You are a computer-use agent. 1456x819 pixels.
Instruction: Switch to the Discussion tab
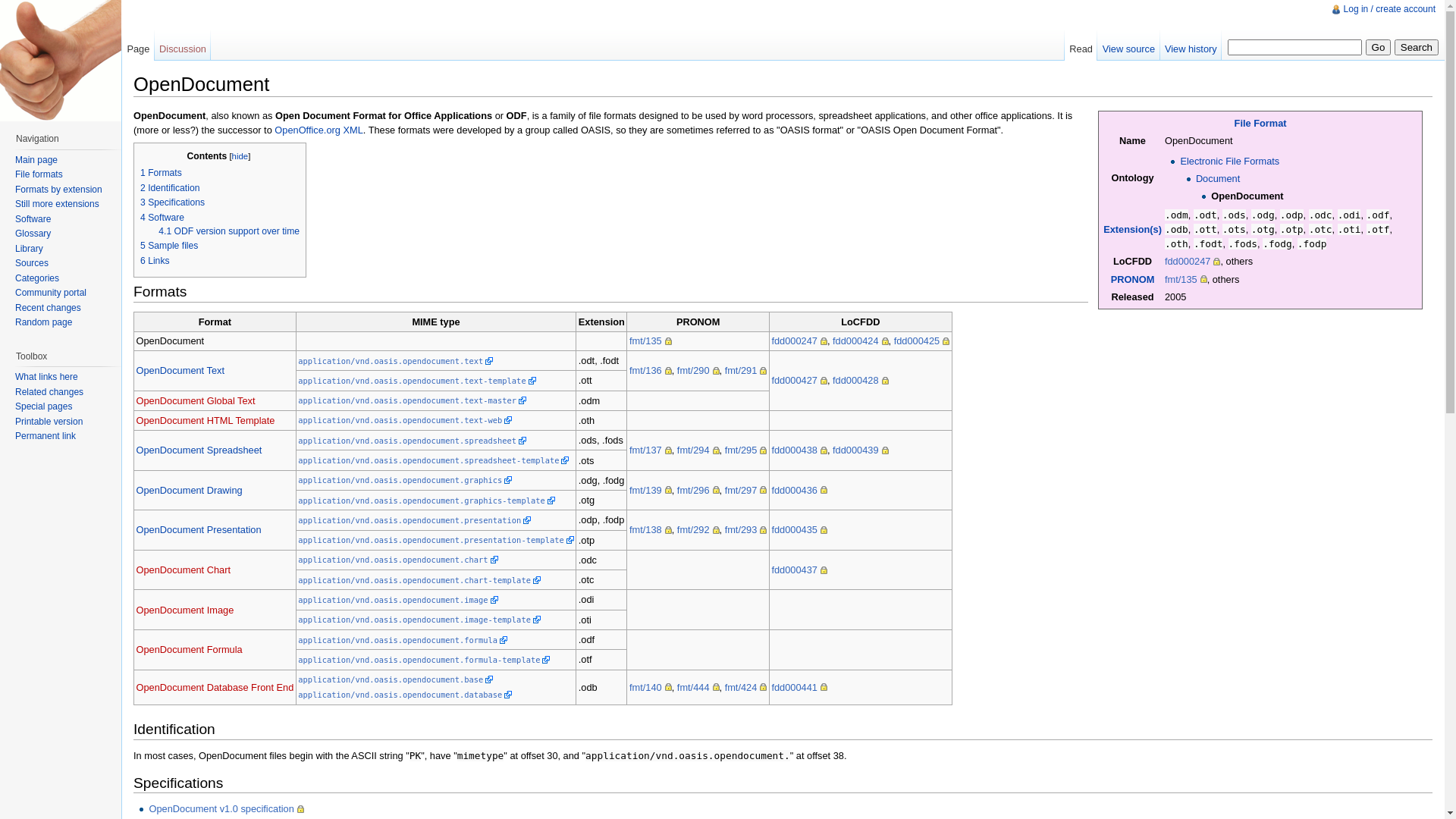point(183,49)
